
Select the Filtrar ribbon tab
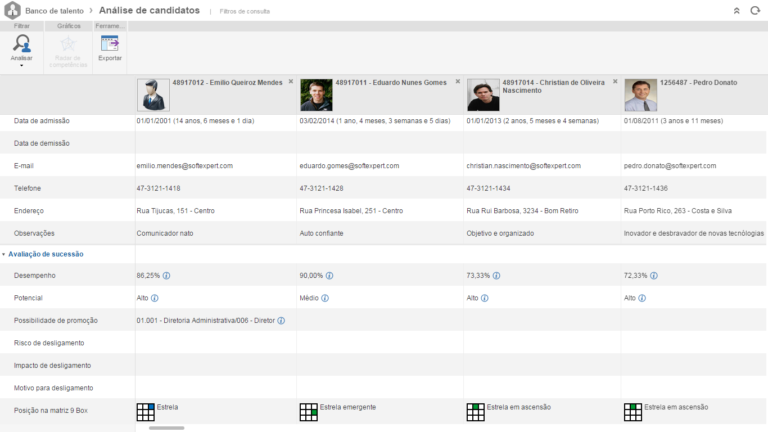pyautogui.click(x=21, y=25)
